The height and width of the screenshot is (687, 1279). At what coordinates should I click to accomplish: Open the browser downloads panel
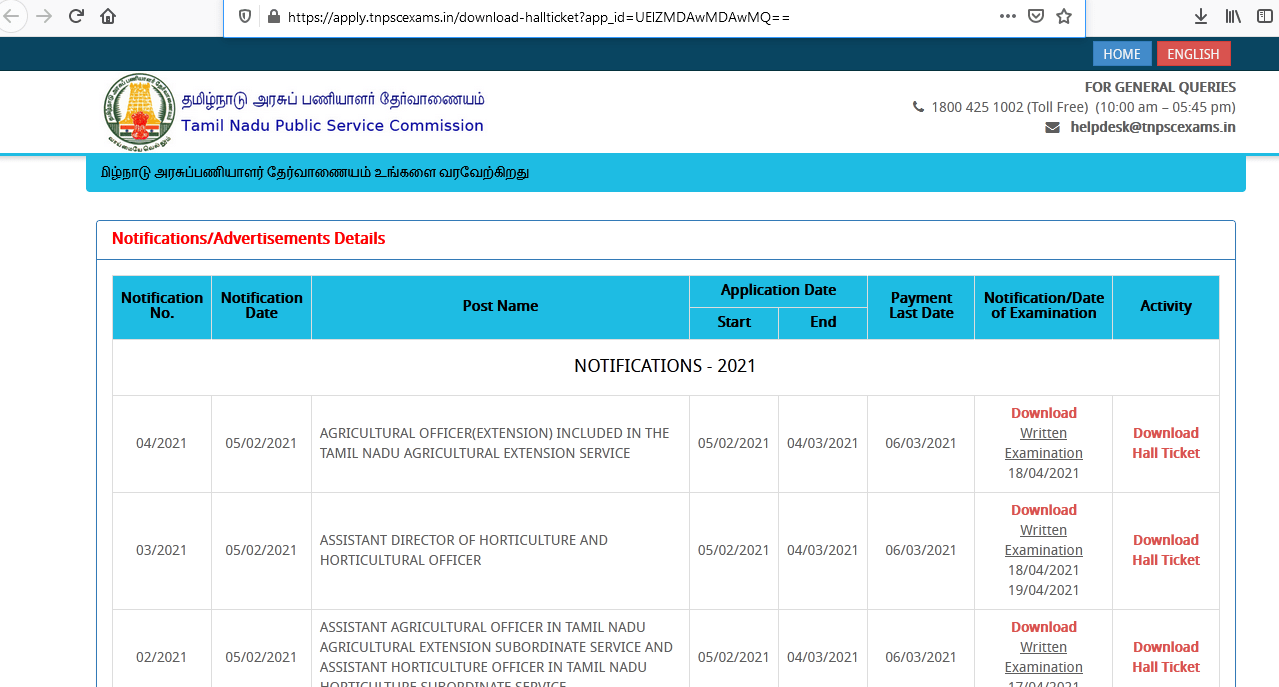point(1201,17)
